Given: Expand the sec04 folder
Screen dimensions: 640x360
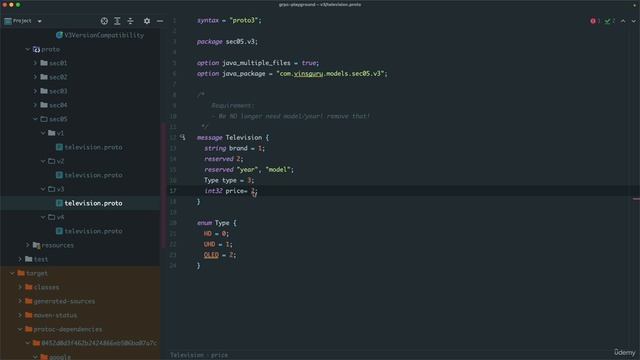Looking at the screenshot, I should (x=35, y=105).
